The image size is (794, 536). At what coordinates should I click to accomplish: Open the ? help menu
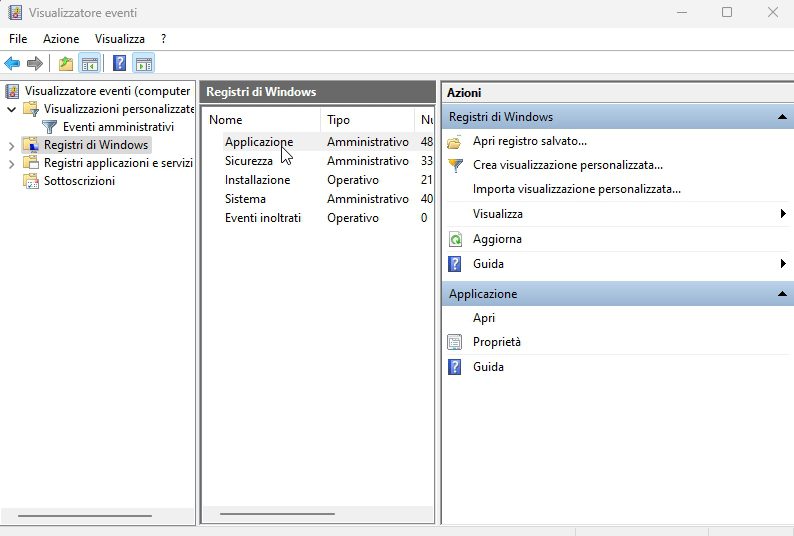pos(163,39)
